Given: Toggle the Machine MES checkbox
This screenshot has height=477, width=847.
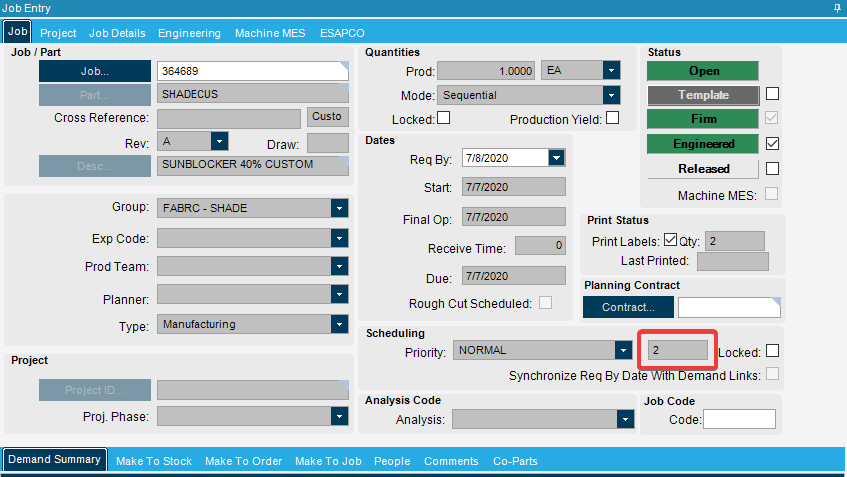Looking at the screenshot, I should pyautogui.click(x=772, y=193).
